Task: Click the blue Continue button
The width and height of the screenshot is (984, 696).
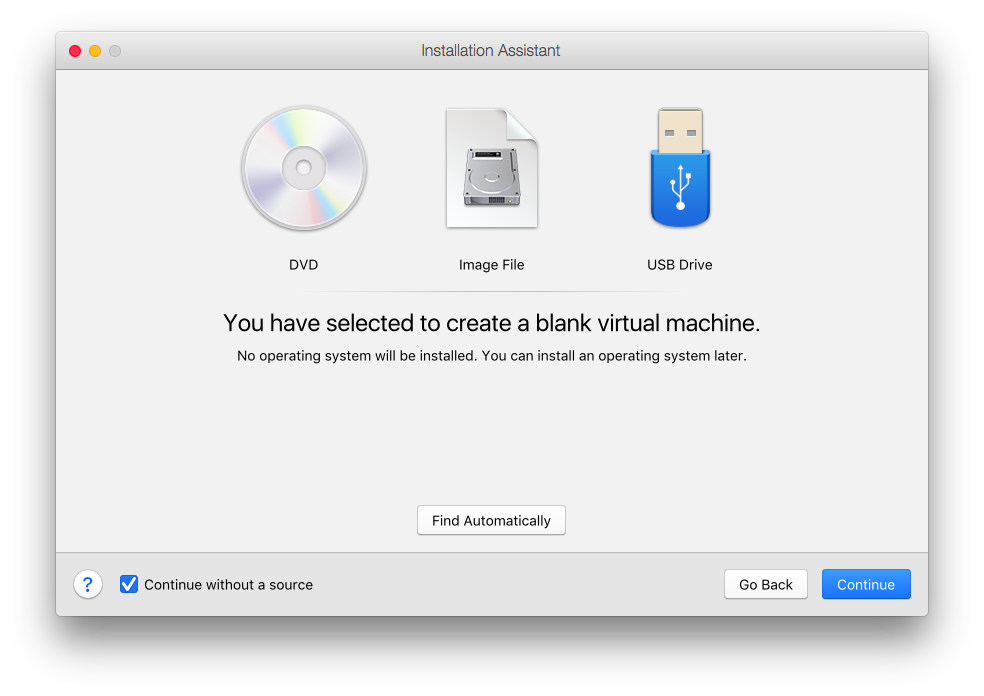Action: (x=866, y=585)
